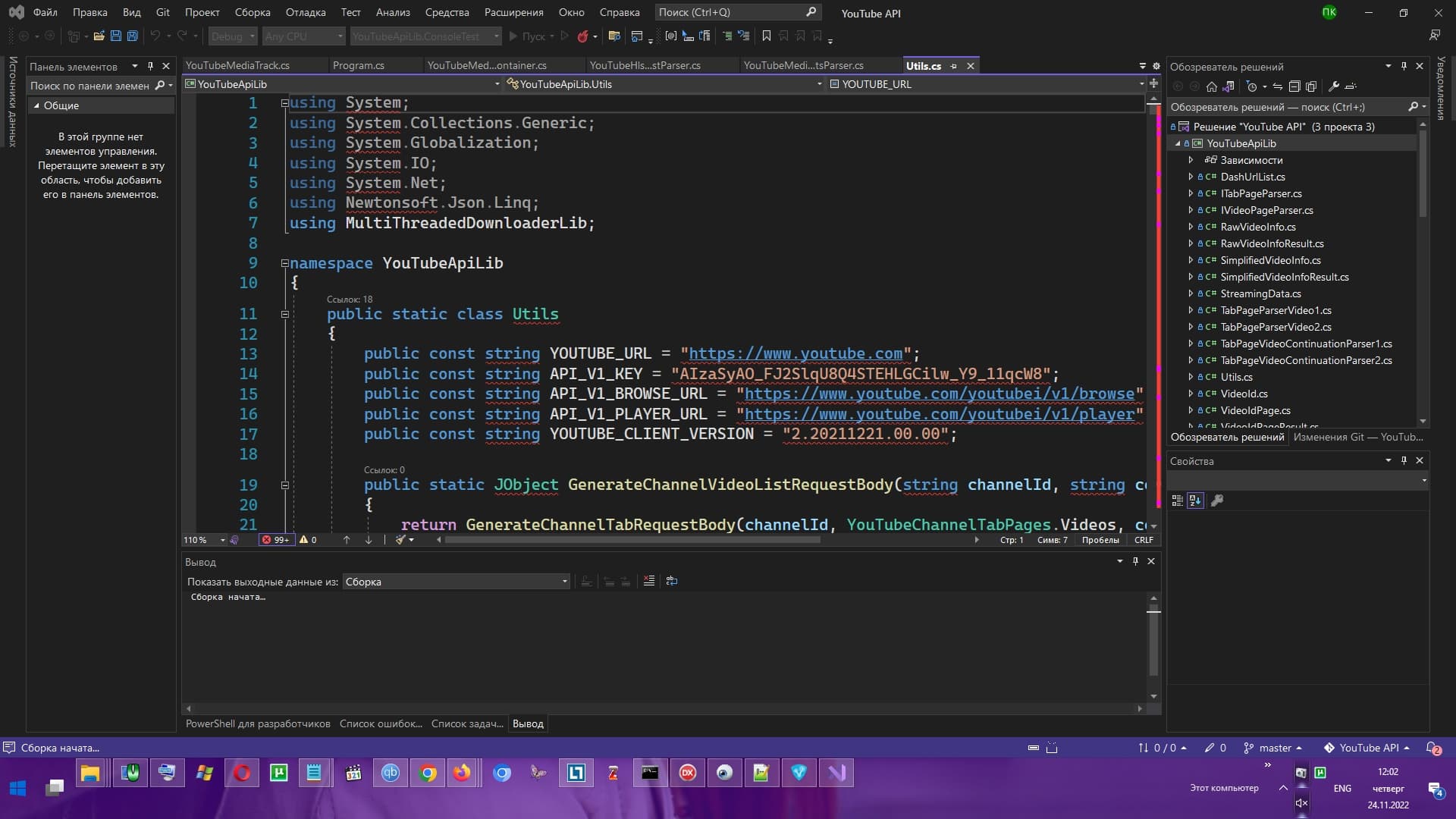Collapse the Общие toolbox group
The width and height of the screenshot is (1456, 819).
point(36,105)
